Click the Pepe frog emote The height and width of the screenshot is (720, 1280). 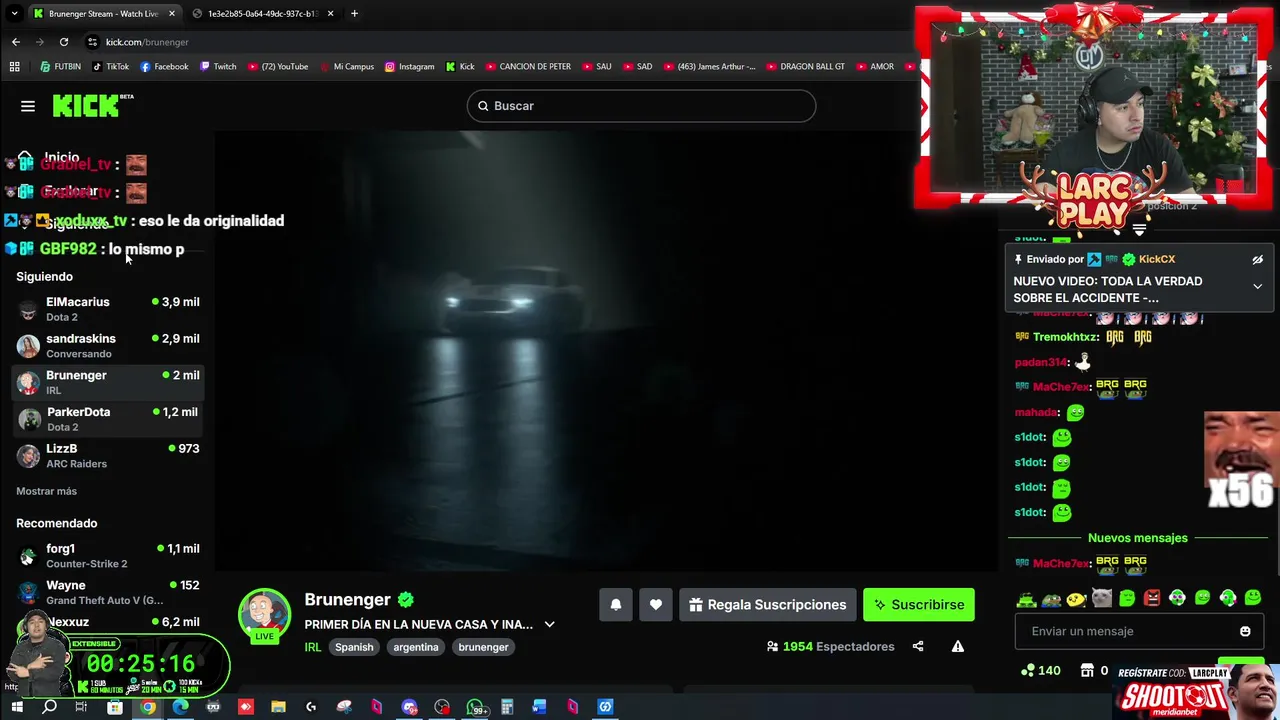1051,599
